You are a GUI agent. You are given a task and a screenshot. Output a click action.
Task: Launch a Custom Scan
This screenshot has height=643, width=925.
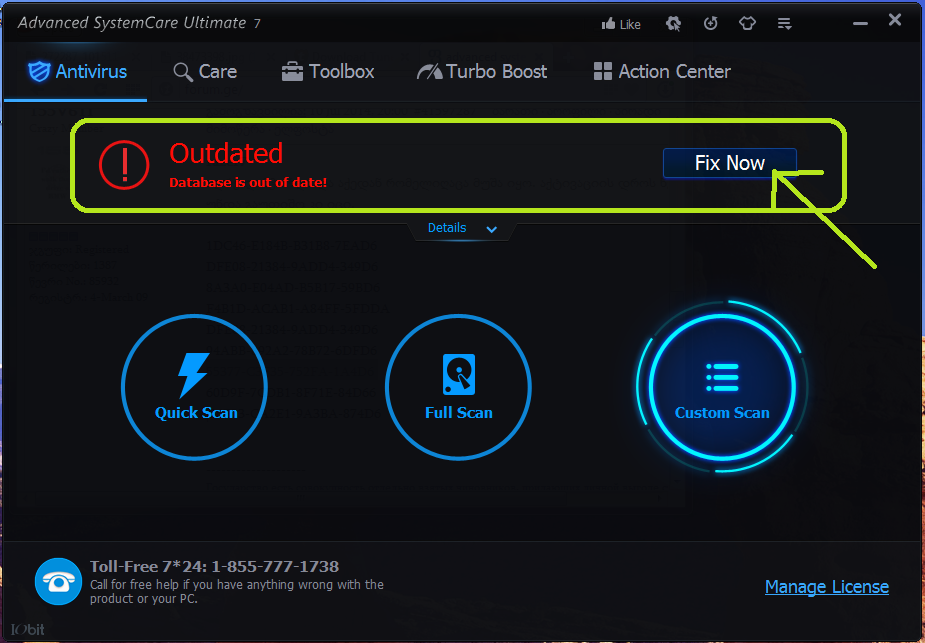[722, 387]
